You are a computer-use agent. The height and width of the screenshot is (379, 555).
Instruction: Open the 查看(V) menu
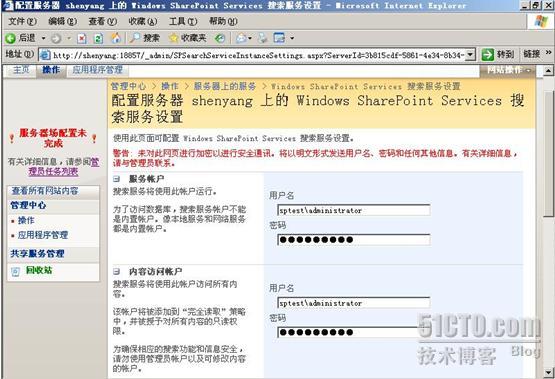[x=103, y=21]
